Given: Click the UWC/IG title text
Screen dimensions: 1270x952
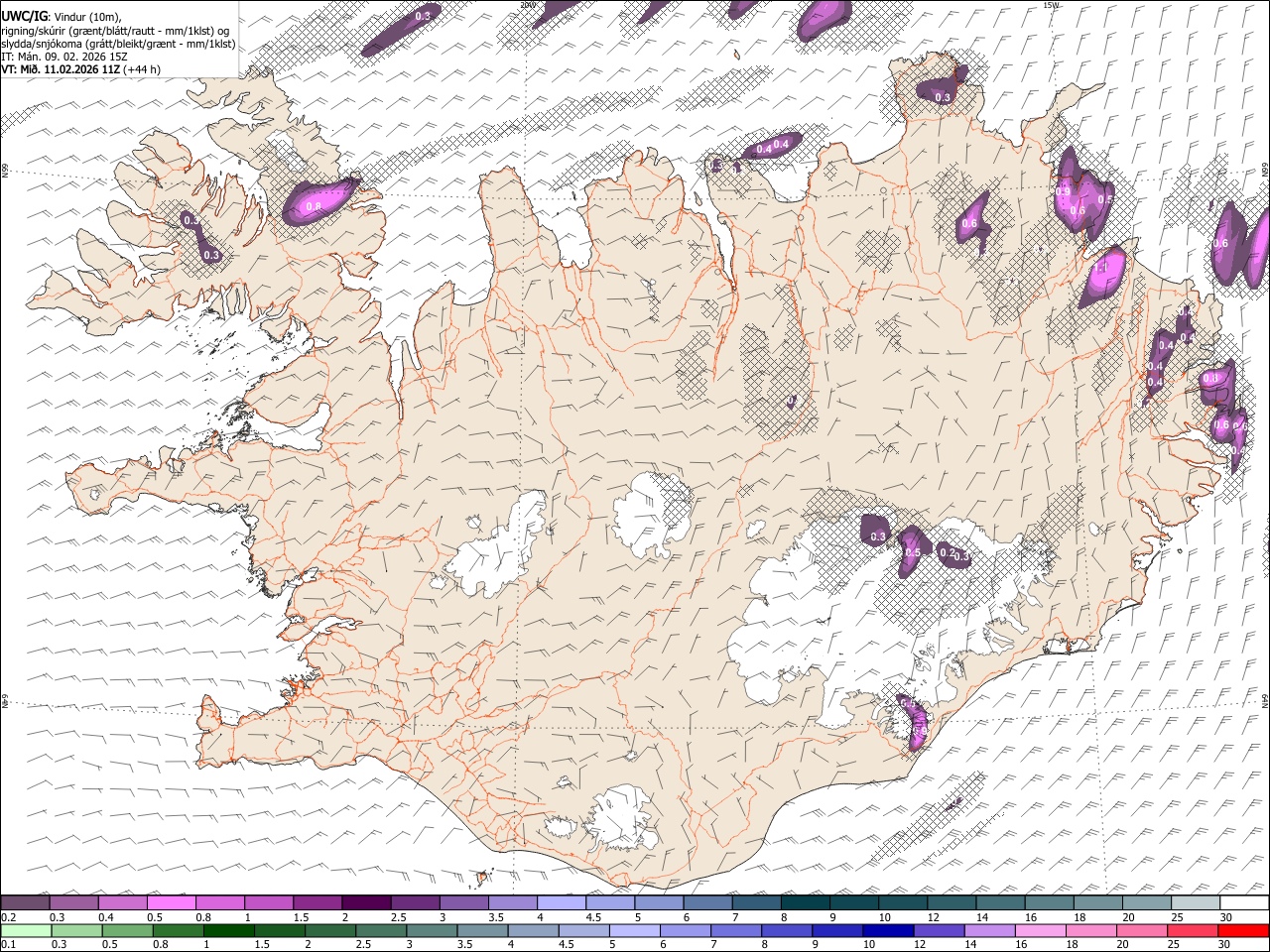Looking at the screenshot, I should point(23,16).
